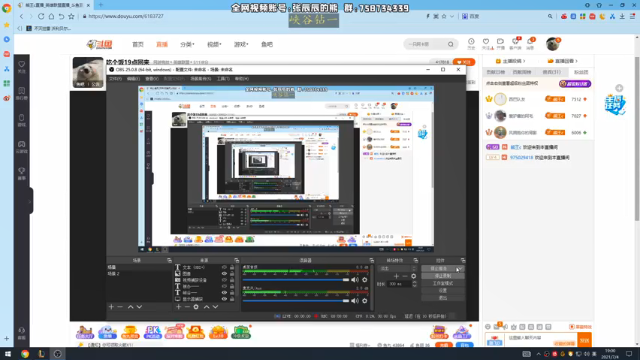The height and width of the screenshot is (360, 640).
Task: Adjust desktop audio (桌面音频) volume slider
Action: click(296, 280)
